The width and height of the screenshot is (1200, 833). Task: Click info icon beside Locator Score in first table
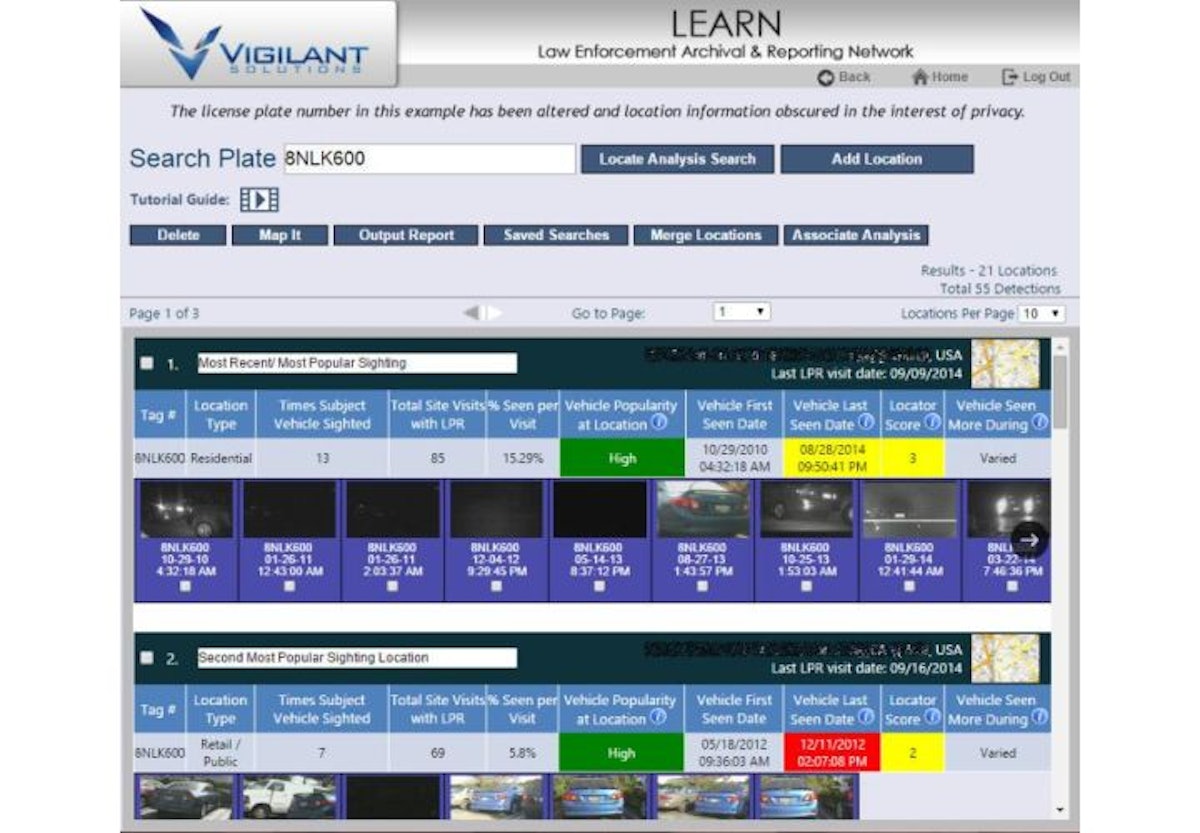[931, 423]
